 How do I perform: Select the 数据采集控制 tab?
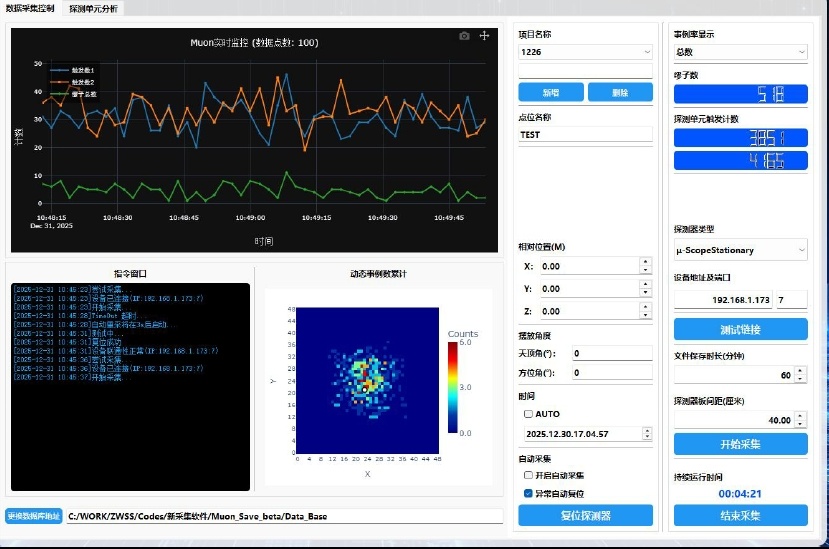(x=31, y=8)
